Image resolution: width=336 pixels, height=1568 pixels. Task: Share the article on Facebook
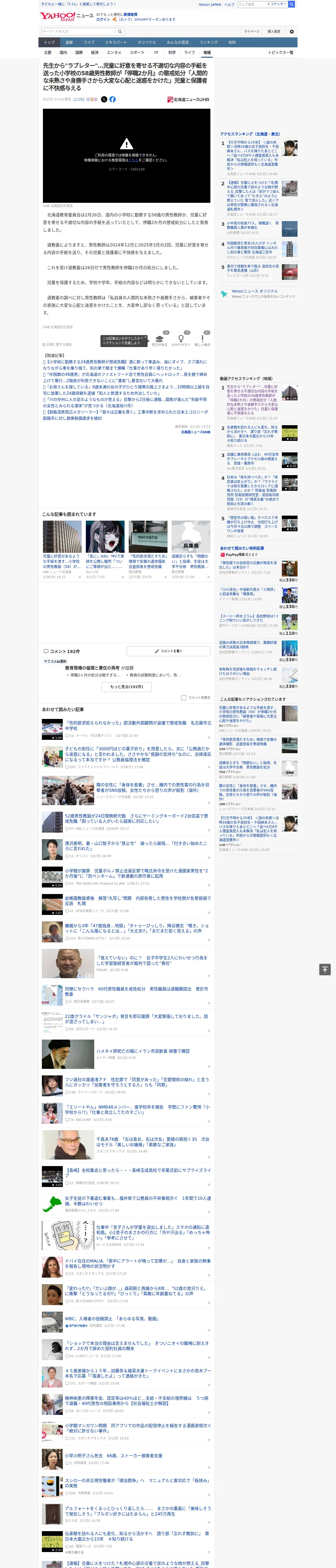[x=112, y=99]
